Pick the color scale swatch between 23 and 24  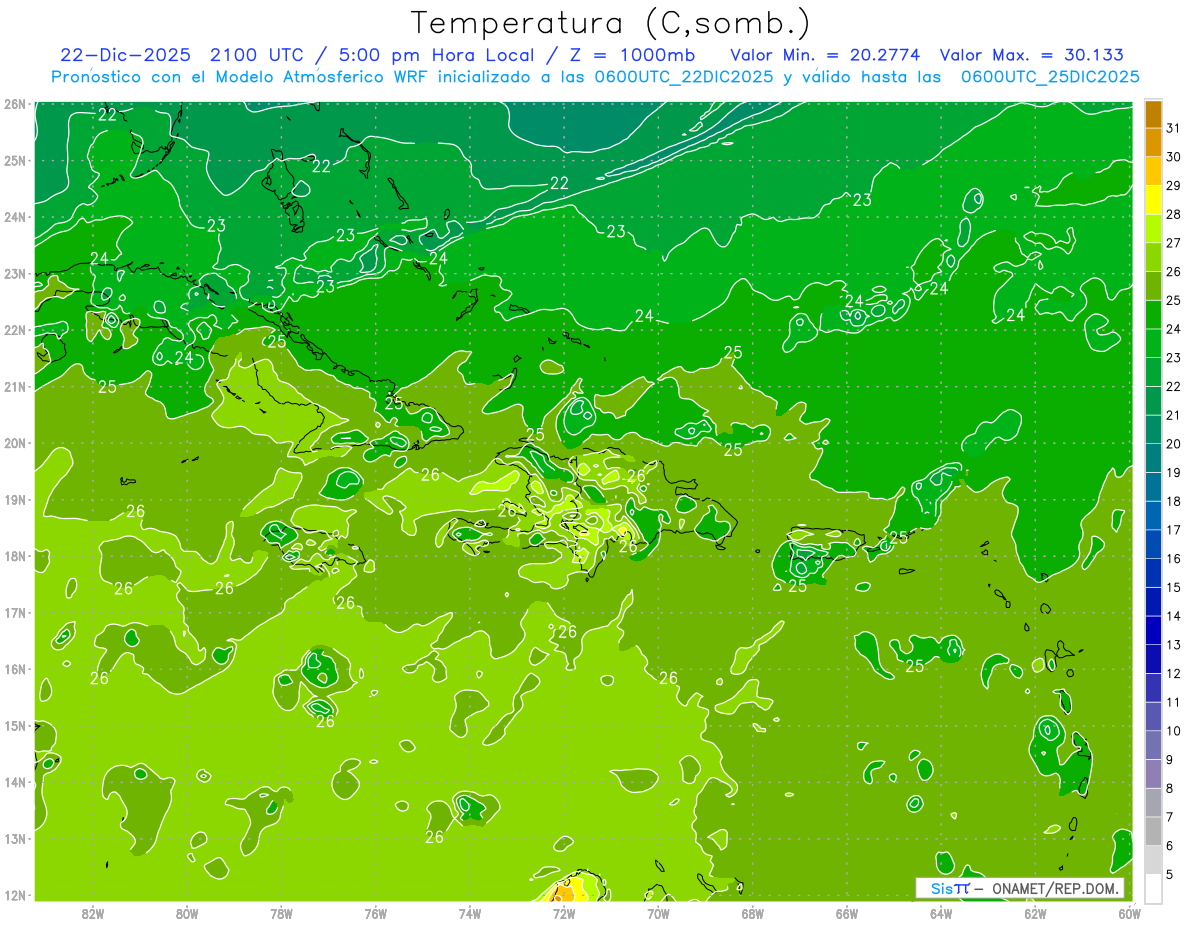[1153, 343]
